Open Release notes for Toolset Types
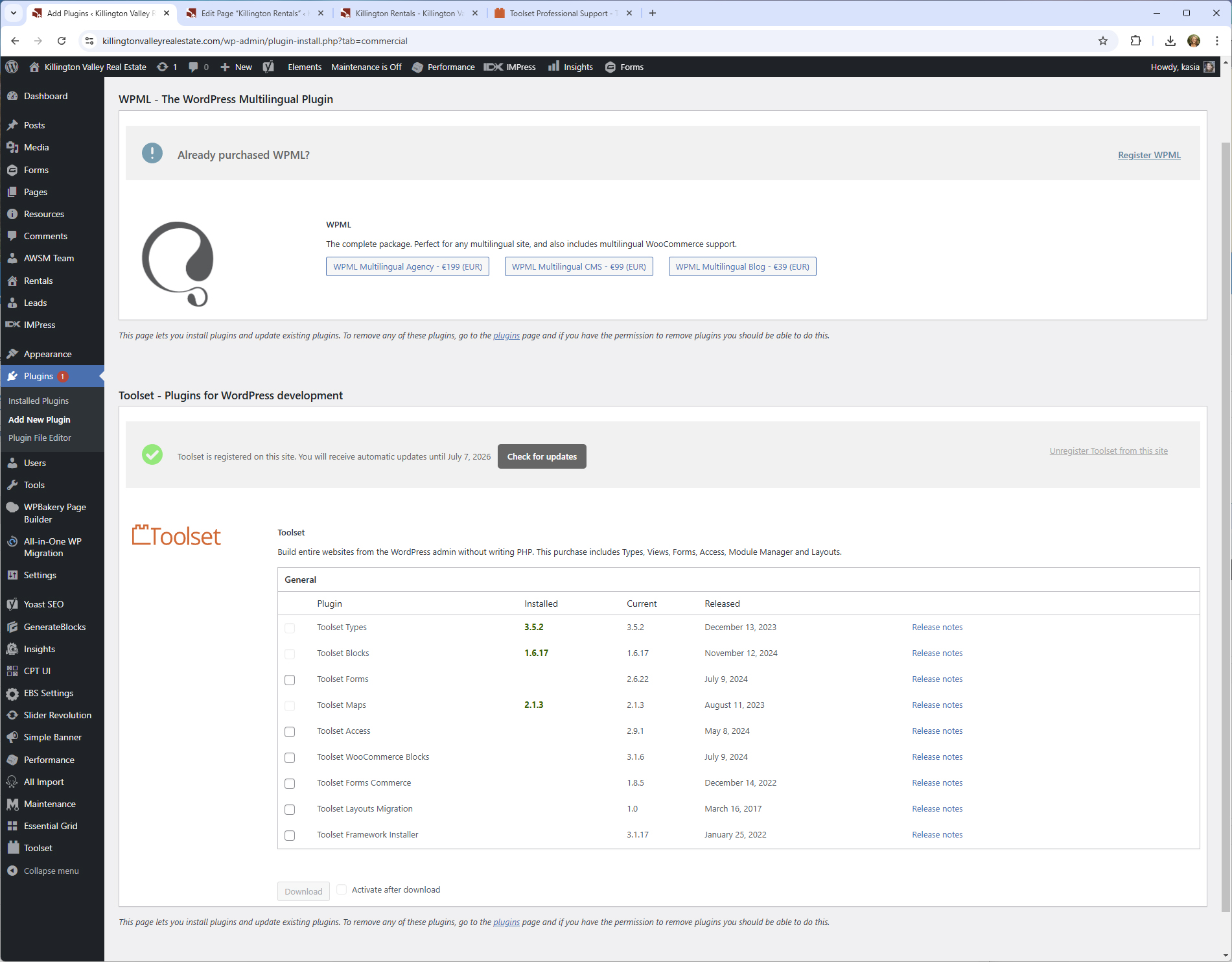The height and width of the screenshot is (962, 1232). (x=937, y=627)
